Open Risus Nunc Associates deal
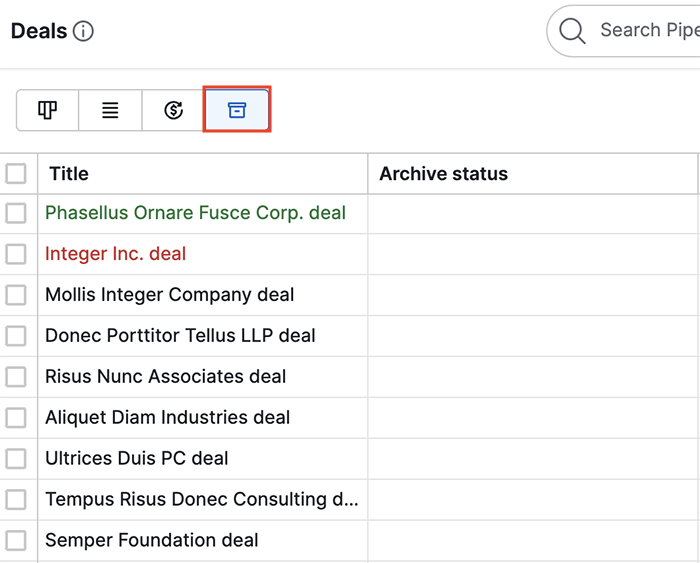Screen dimensions: 700x563 pos(166,377)
